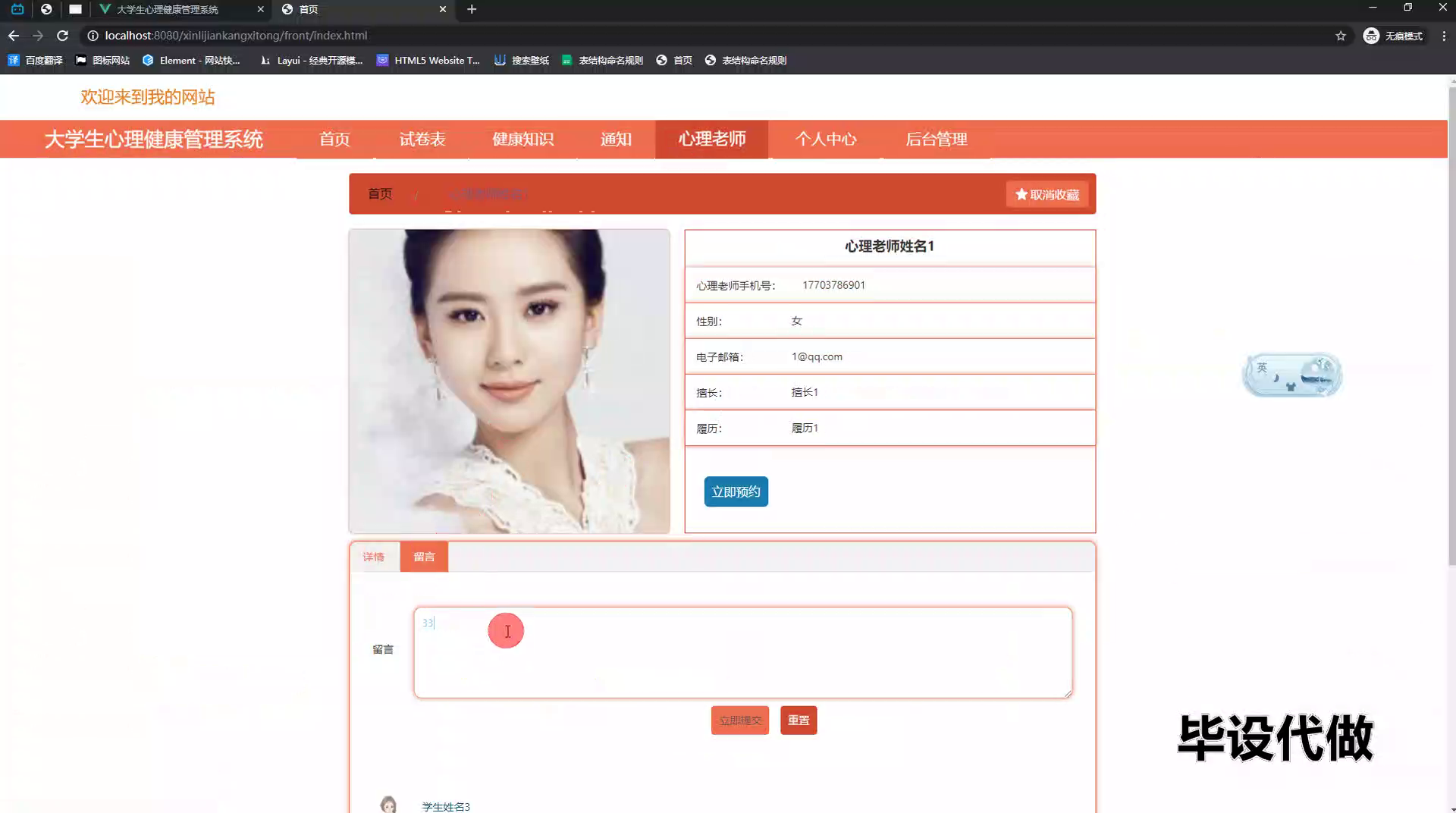The height and width of the screenshot is (813, 1456).
Task: Open the last 表结构命名规则 bookmark
Action: click(745, 60)
